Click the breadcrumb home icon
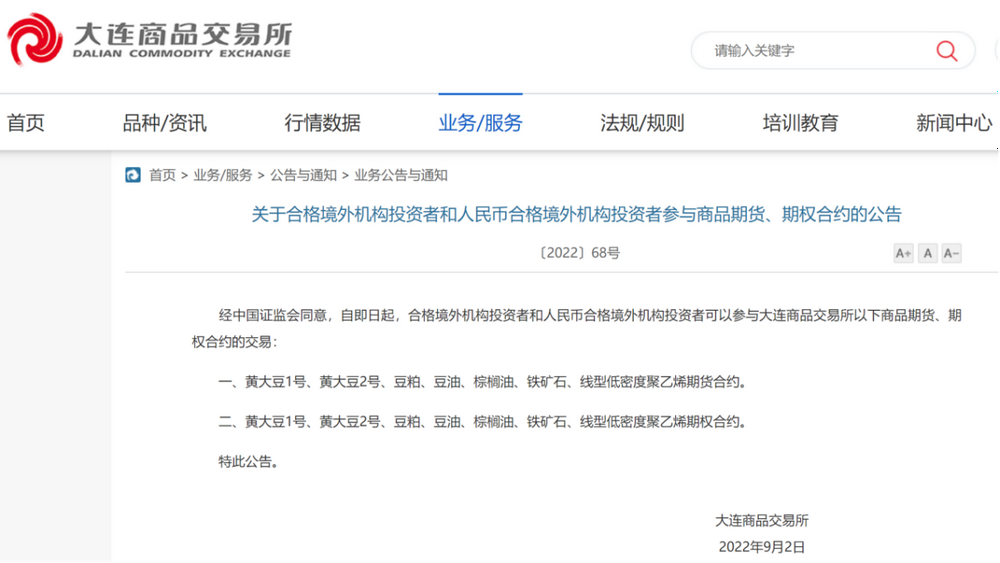Viewport: 1000px width, 563px height. pos(133,175)
